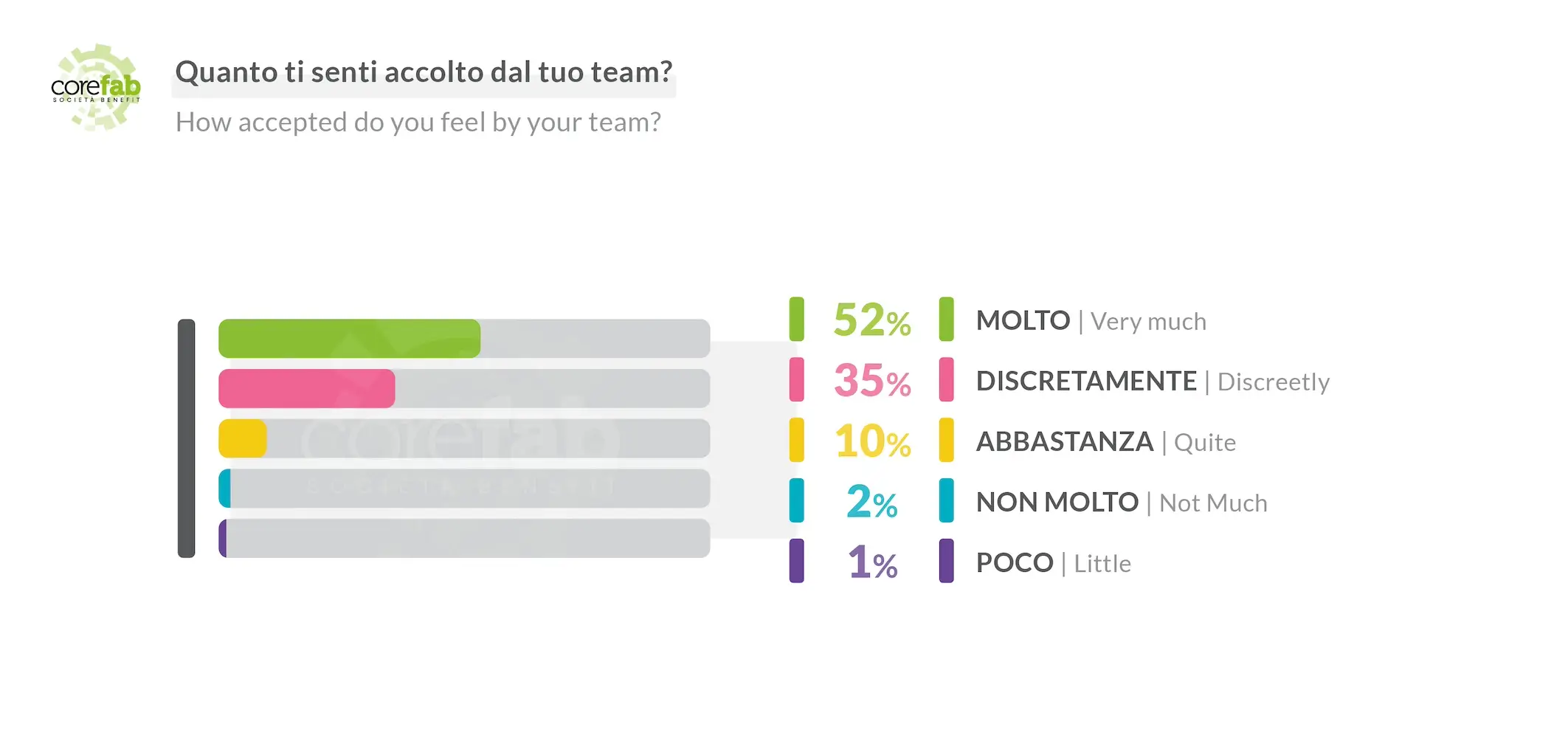This screenshot has height=738, width=1568.
Task: Click the yellow 10% bar in chart
Action: point(242,438)
